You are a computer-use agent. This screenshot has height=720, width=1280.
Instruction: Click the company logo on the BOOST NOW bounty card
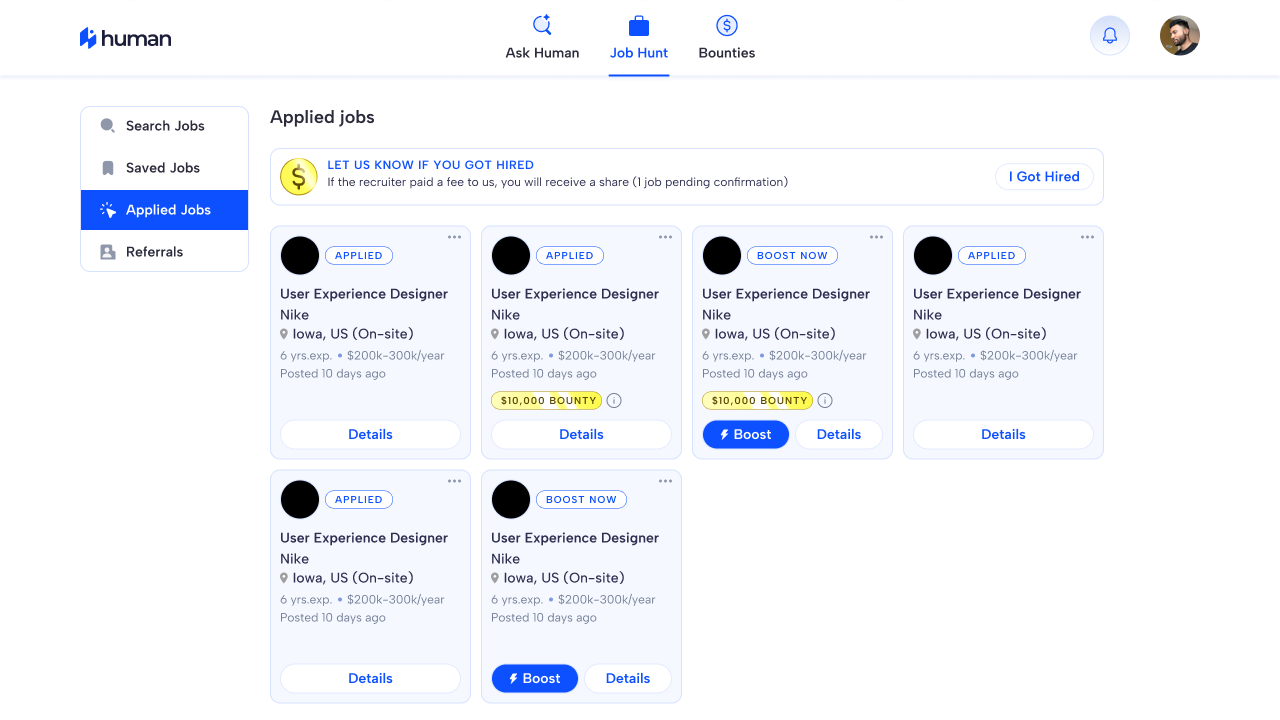tap(722, 256)
